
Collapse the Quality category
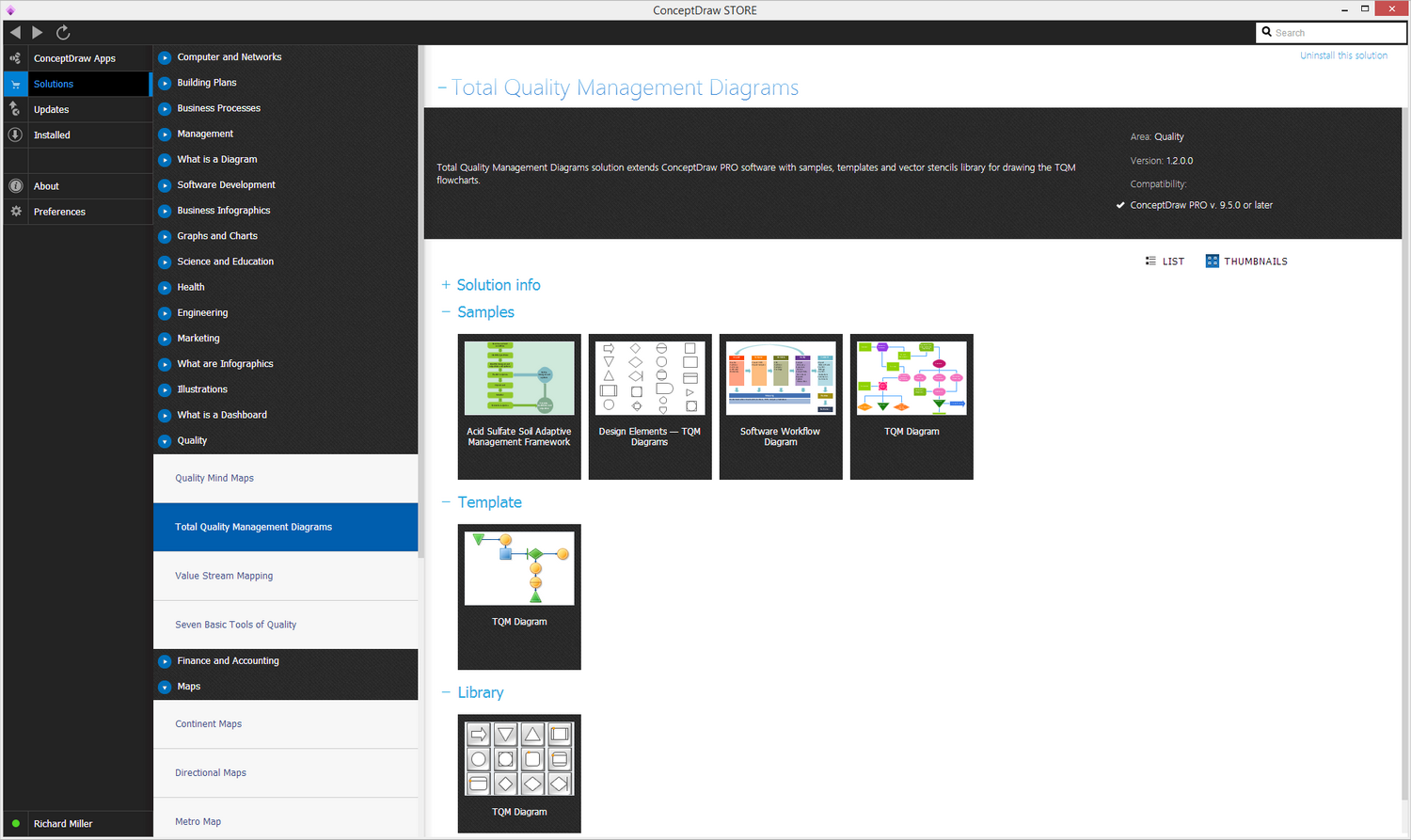point(165,440)
